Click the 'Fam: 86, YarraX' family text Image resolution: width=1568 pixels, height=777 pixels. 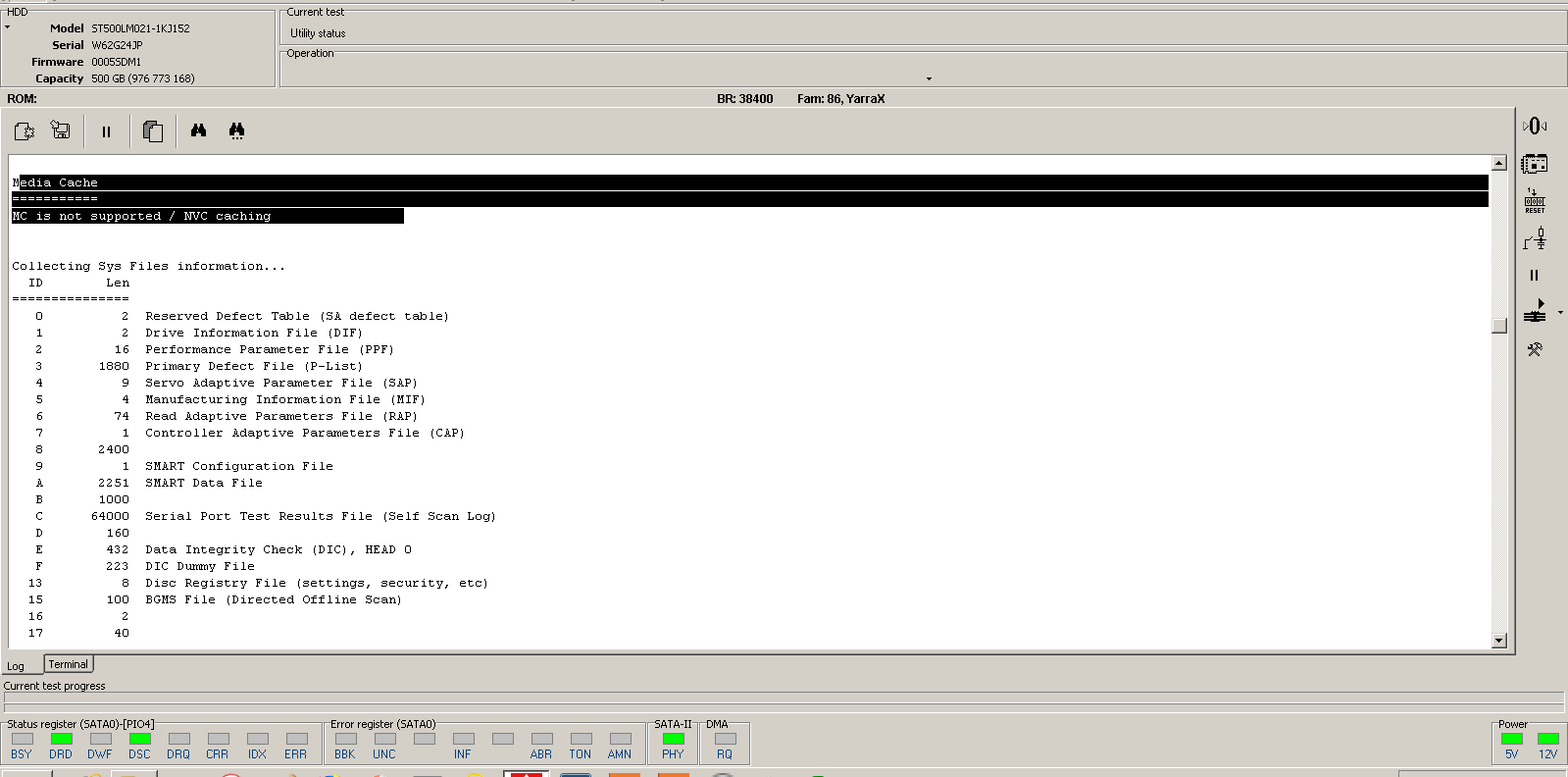[x=841, y=99]
